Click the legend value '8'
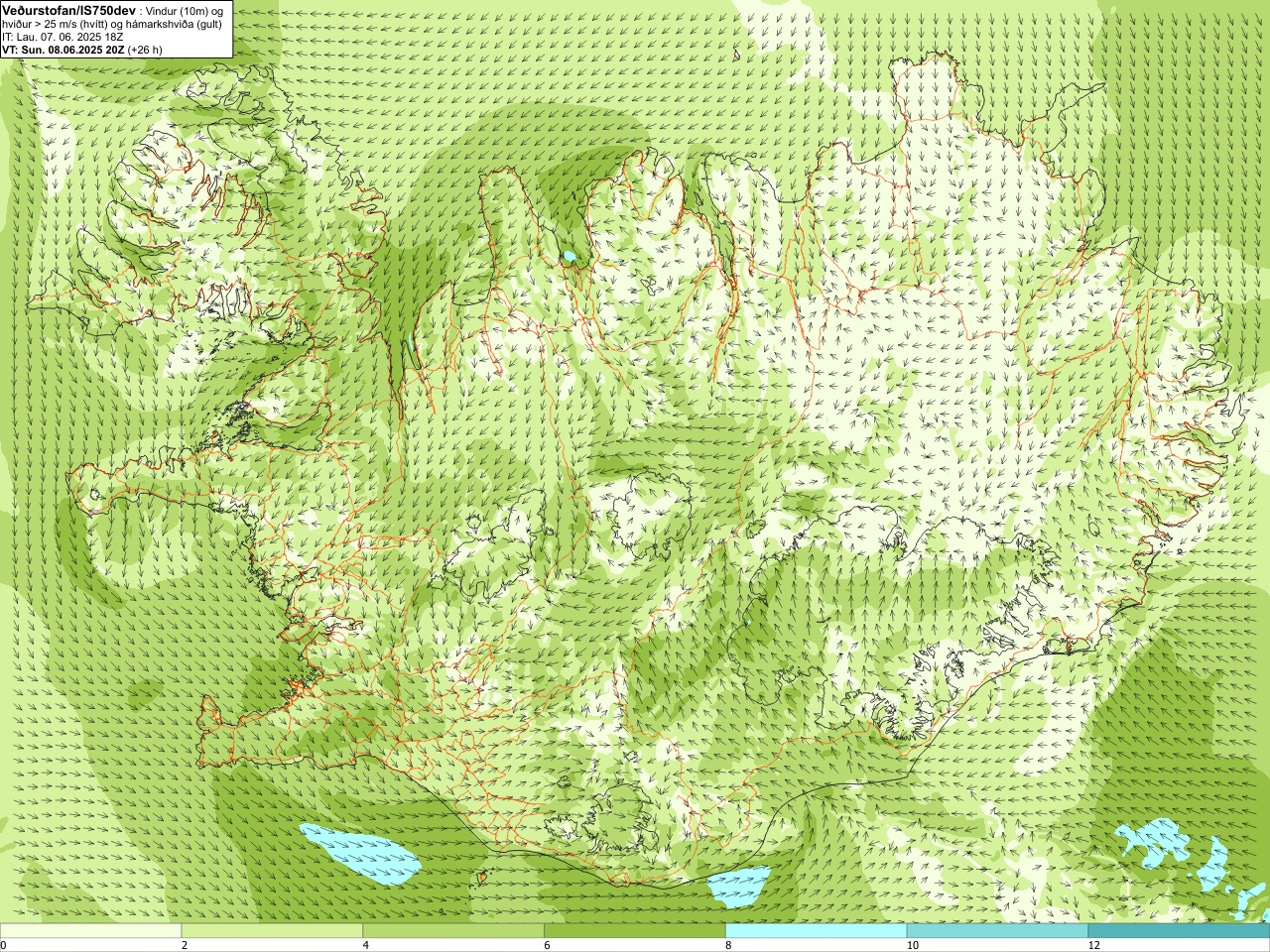The width and height of the screenshot is (1270, 952). tap(729, 945)
